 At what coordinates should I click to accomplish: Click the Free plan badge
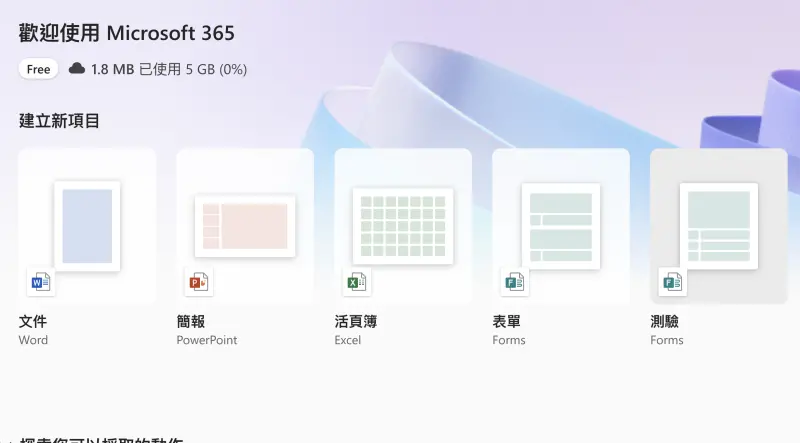pyautogui.click(x=38, y=69)
